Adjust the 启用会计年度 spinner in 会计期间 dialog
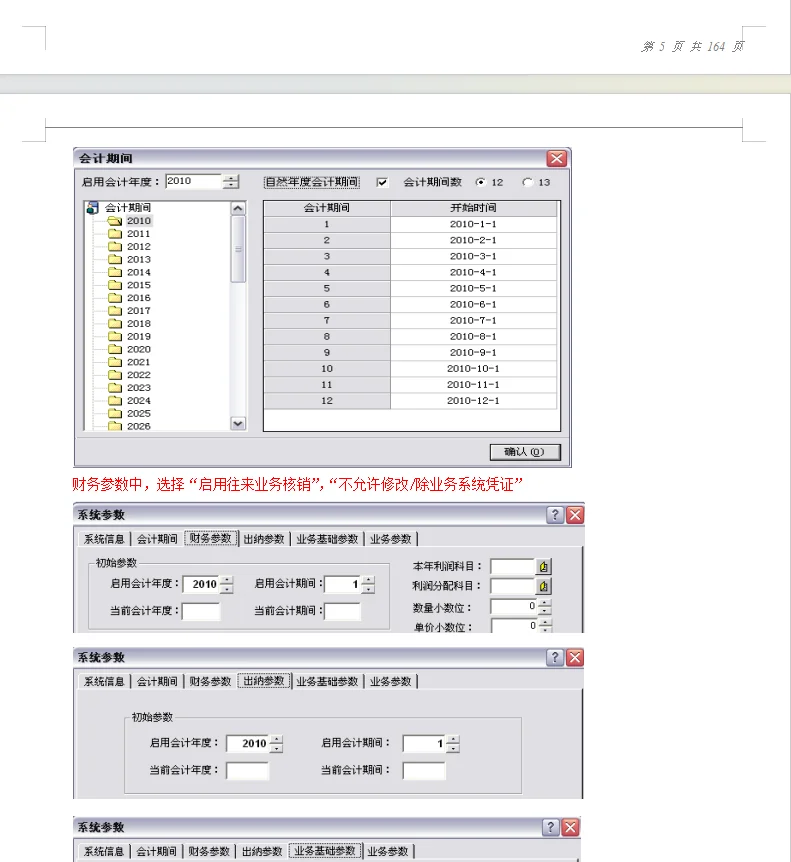 pyautogui.click(x=231, y=181)
